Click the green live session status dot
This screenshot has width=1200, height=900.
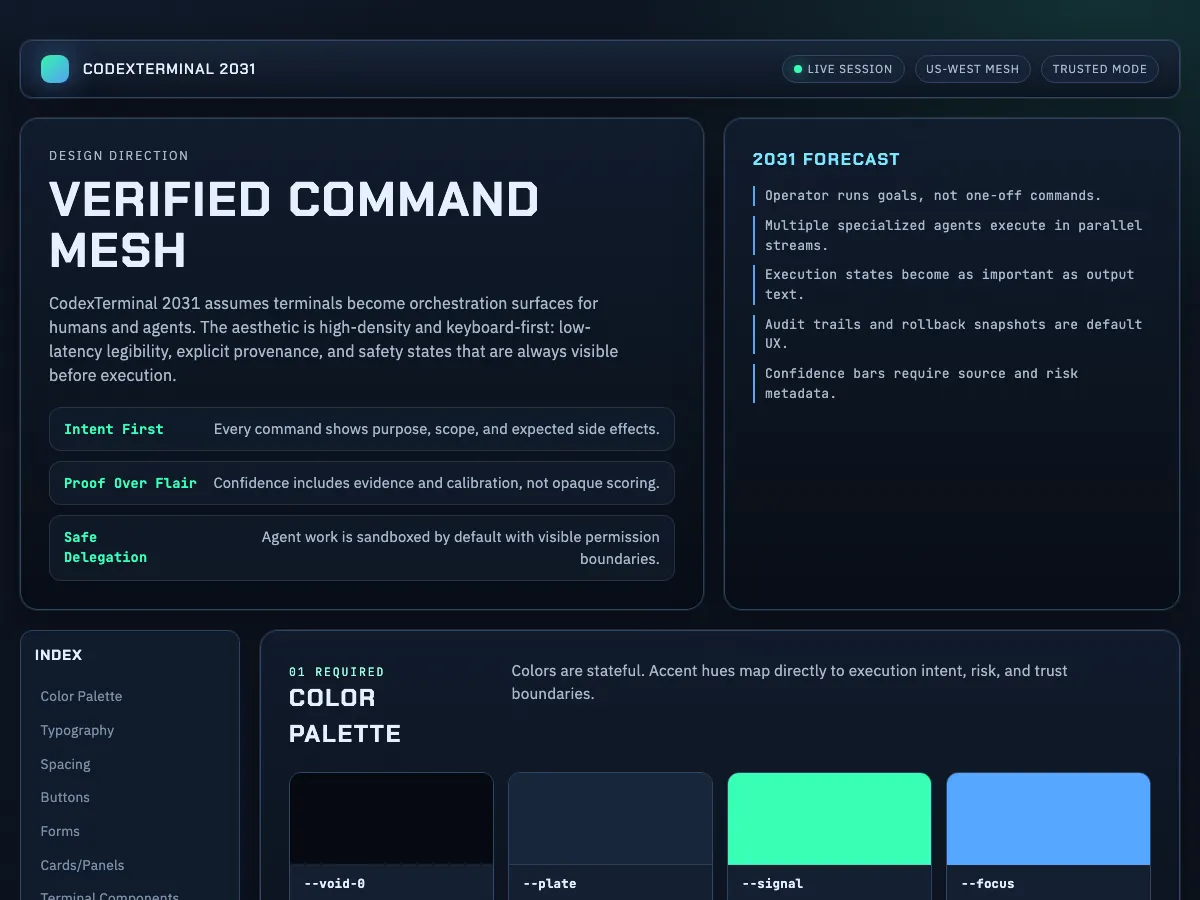(x=798, y=69)
